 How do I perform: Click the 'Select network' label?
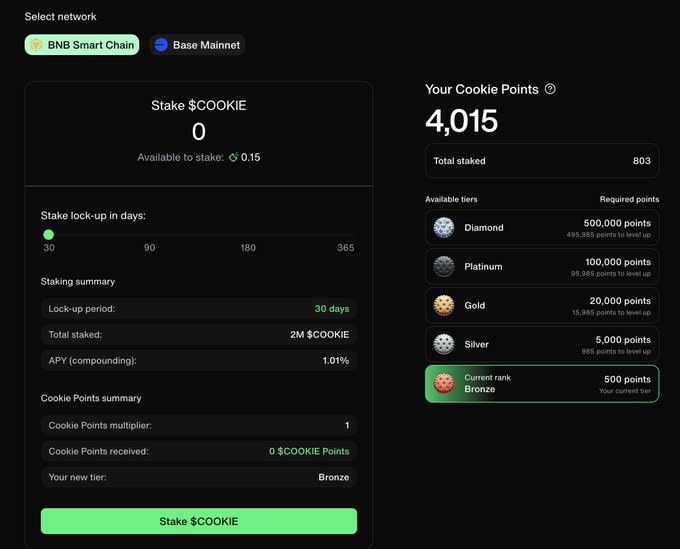tap(60, 16)
